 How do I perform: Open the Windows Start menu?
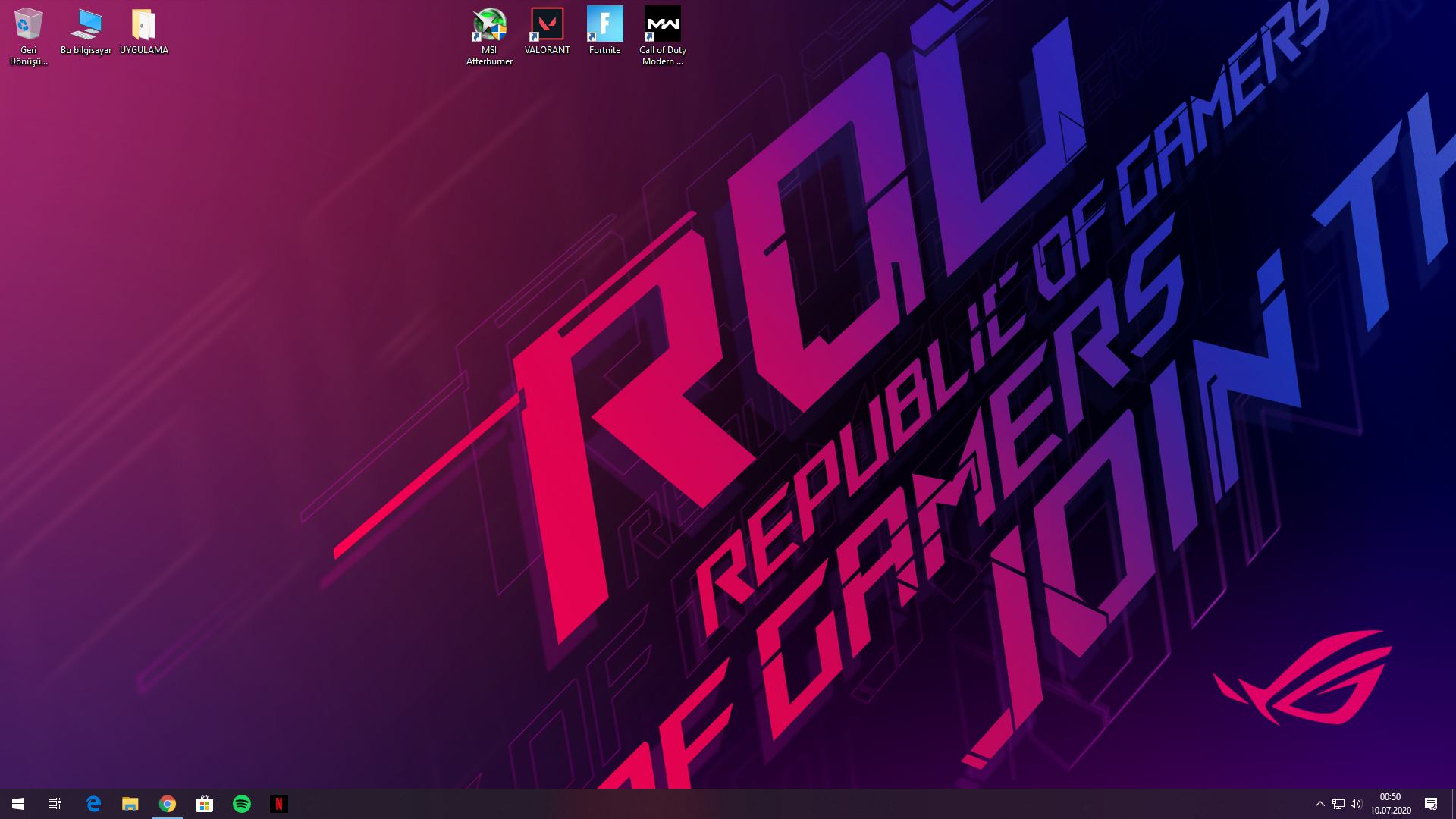coord(18,804)
